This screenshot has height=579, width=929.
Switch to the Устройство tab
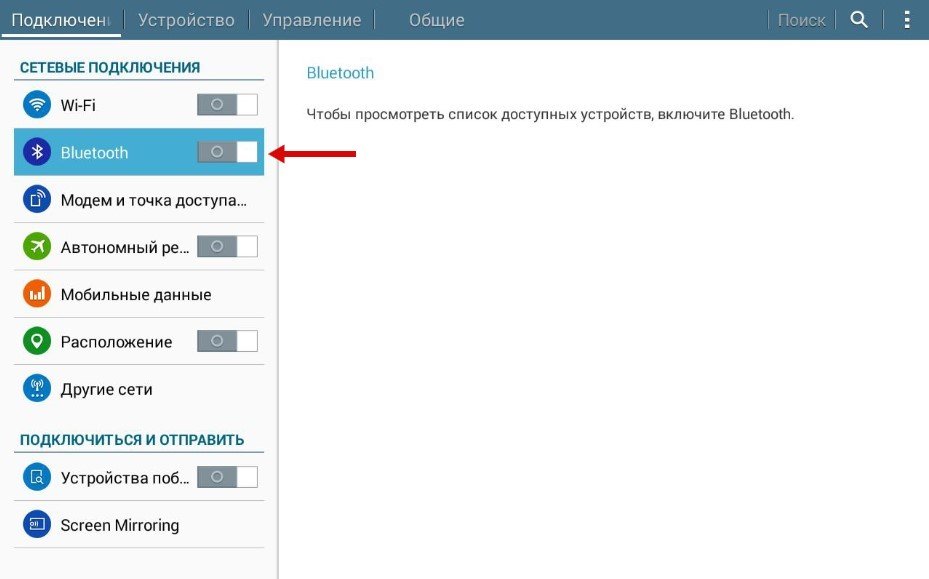point(186,20)
